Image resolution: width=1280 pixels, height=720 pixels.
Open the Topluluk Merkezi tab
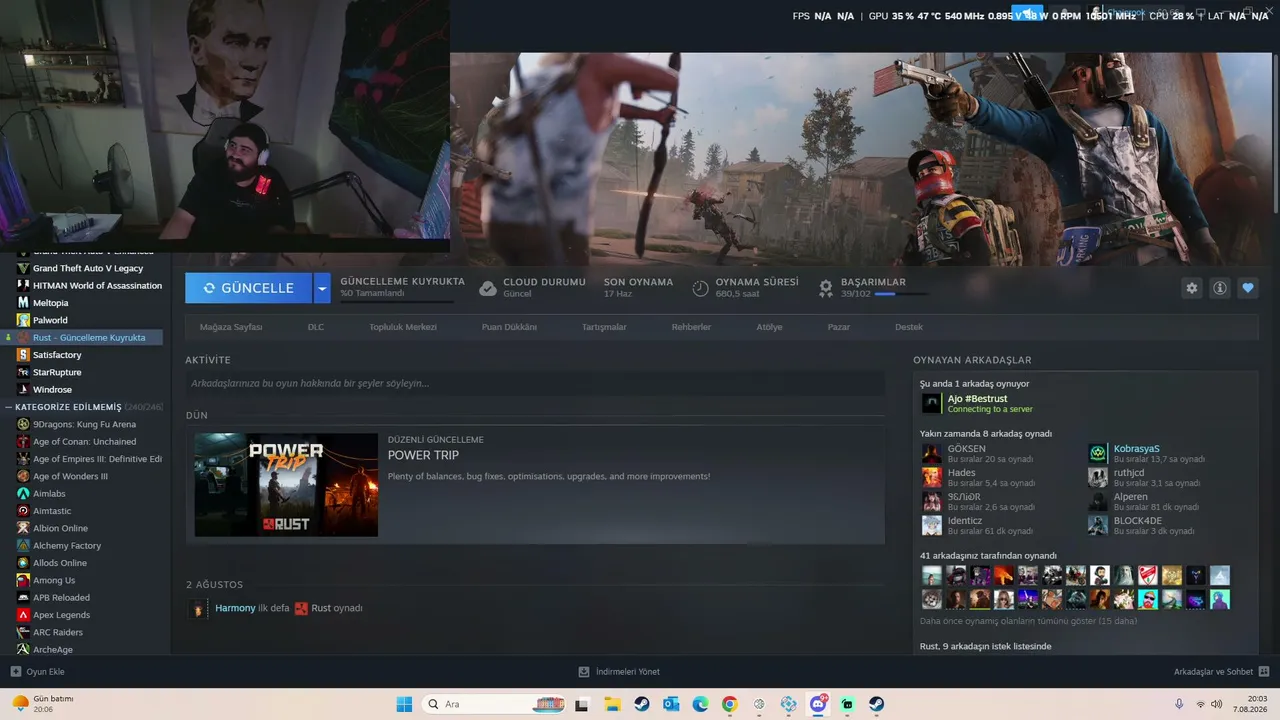tap(403, 327)
